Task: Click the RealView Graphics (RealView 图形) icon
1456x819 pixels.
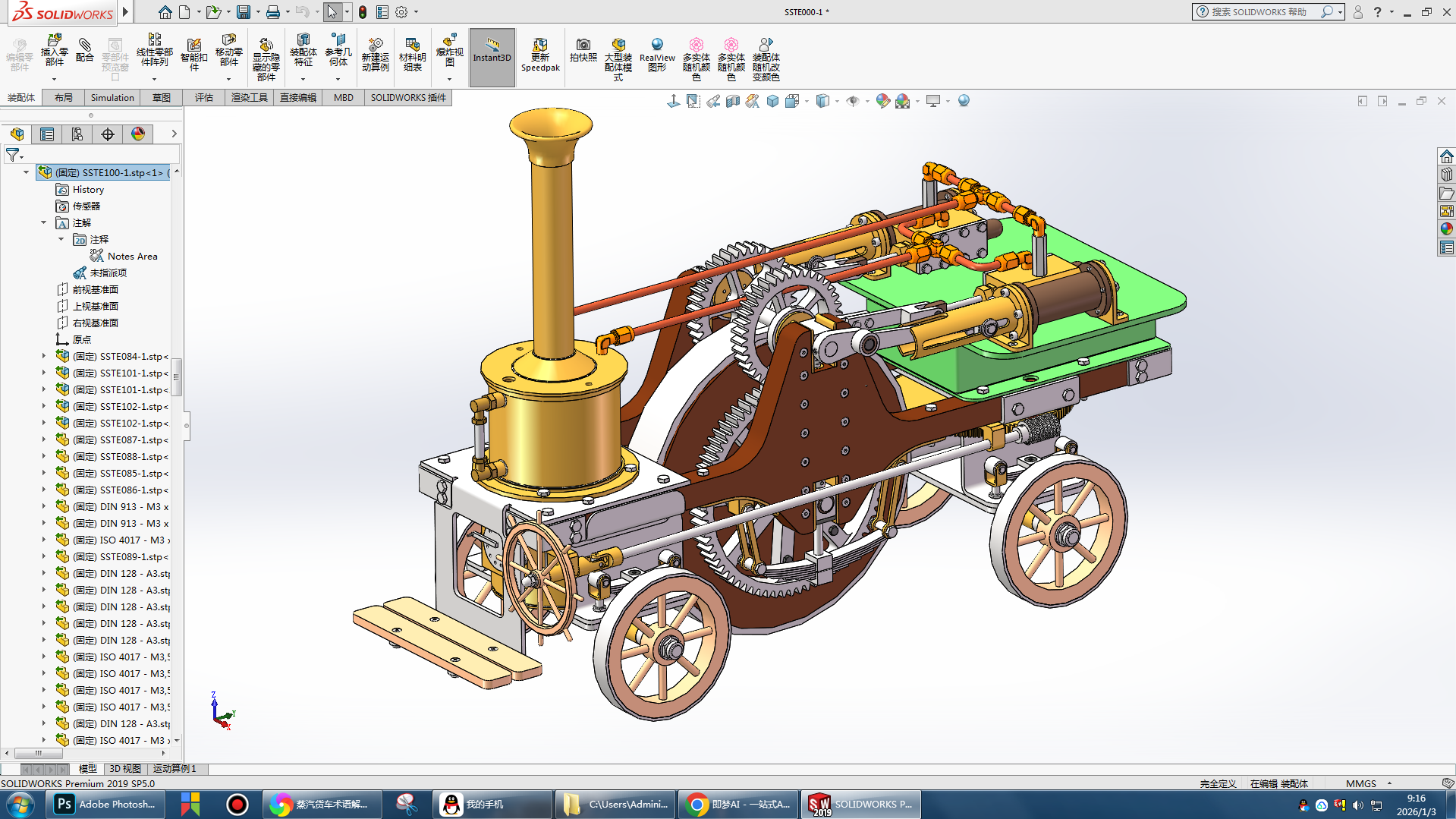Action: point(657,55)
